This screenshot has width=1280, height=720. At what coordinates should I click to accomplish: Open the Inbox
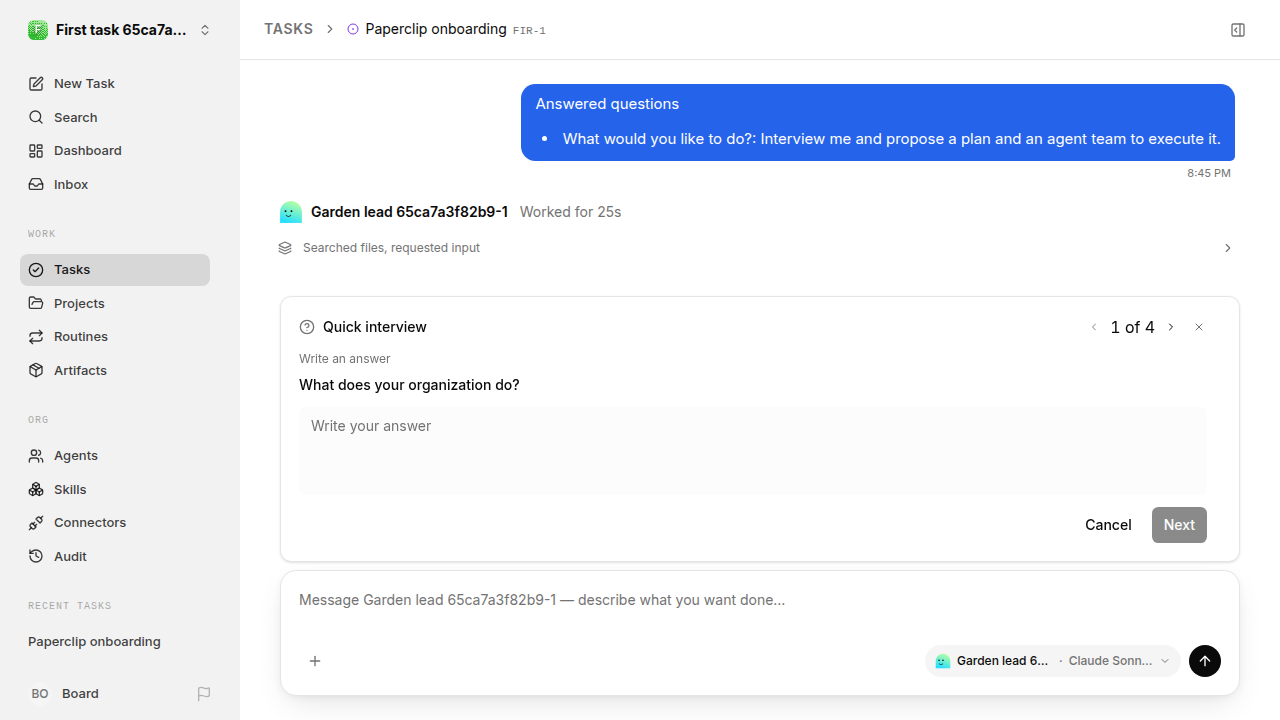coord(115,185)
